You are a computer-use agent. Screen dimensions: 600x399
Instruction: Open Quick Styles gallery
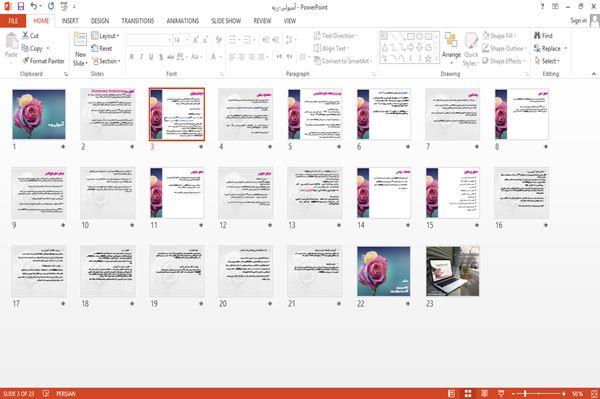(471, 50)
